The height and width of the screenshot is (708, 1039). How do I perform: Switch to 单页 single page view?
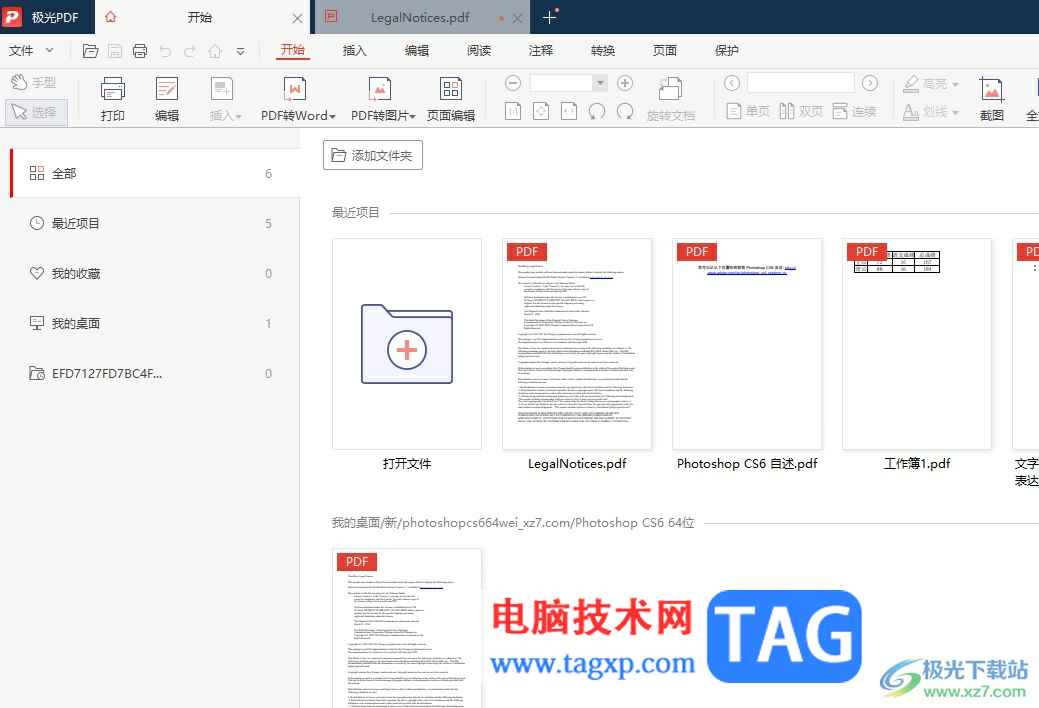(x=748, y=111)
